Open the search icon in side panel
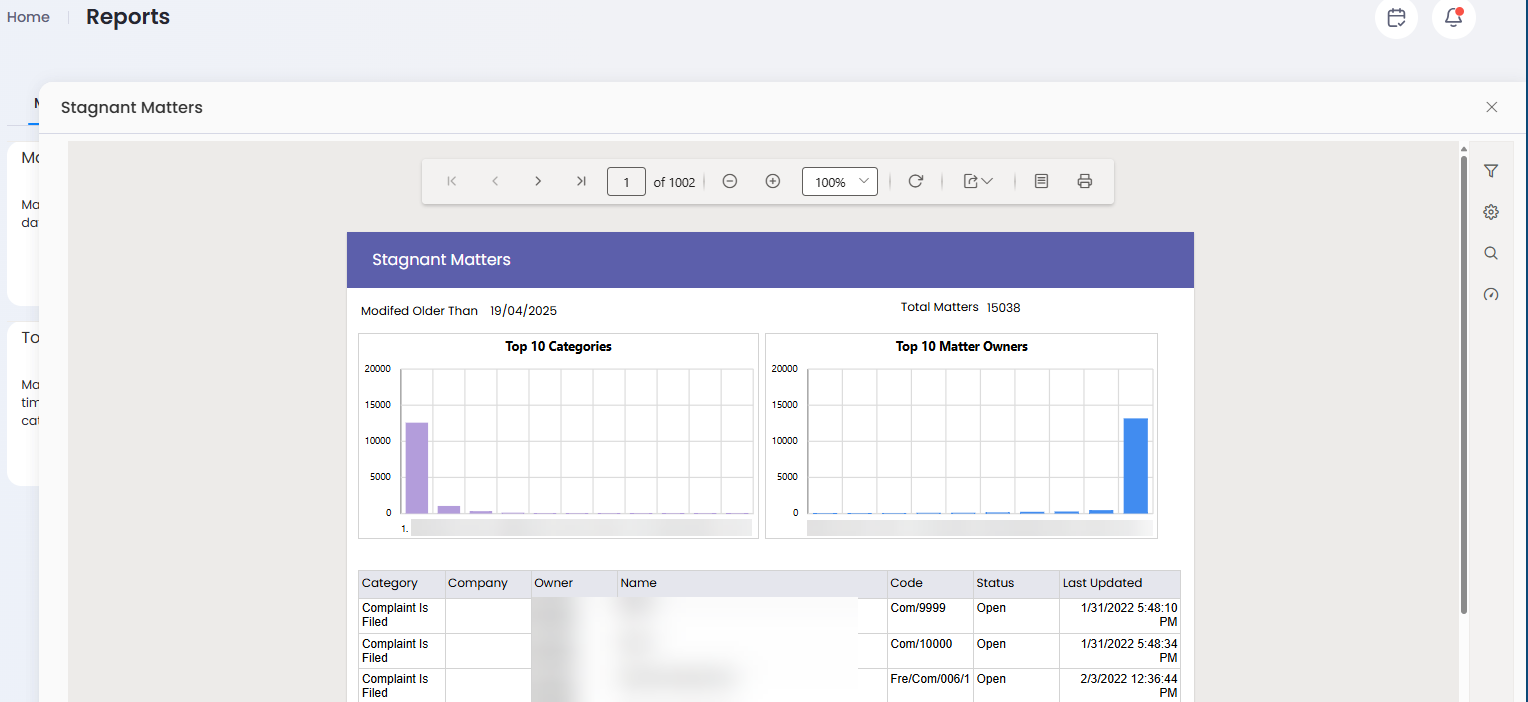Viewport: 1528px width, 702px height. click(1491, 253)
